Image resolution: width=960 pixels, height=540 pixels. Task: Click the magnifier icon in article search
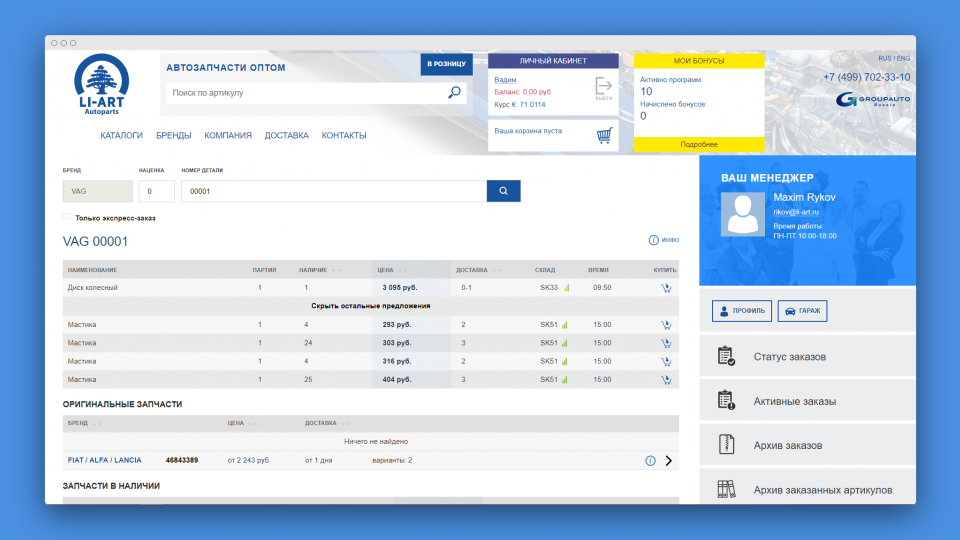[454, 93]
